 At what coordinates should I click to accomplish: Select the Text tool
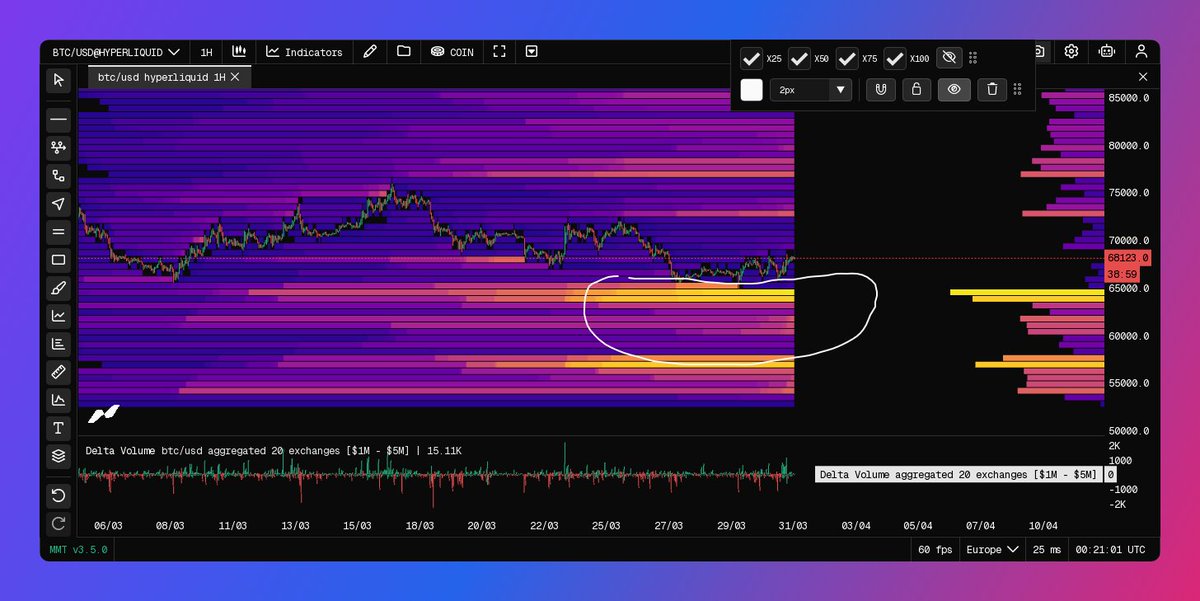click(x=58, y=428)
